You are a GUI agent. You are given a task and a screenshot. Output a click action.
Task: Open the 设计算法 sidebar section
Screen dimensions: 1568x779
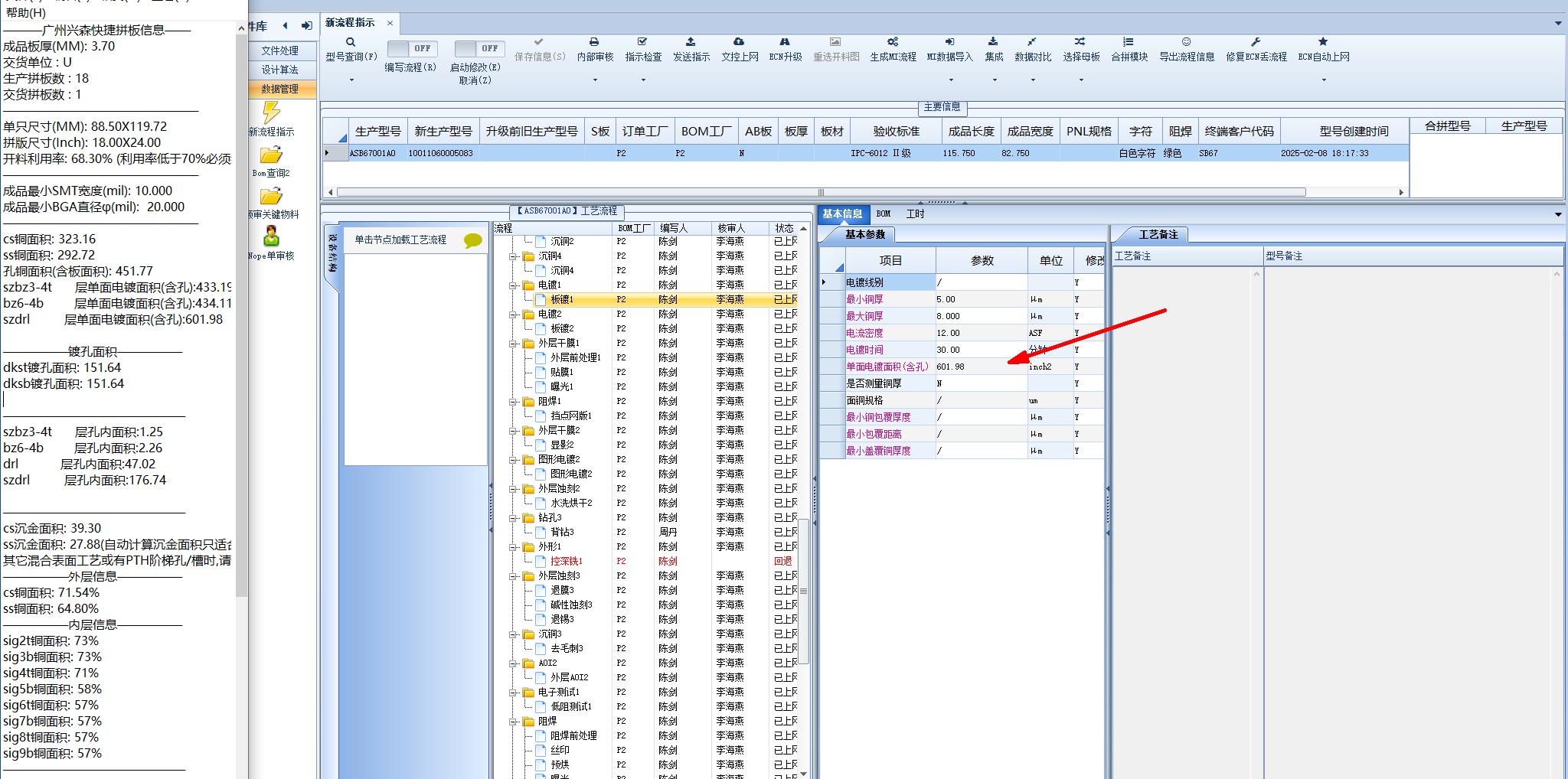click(280, 70)
